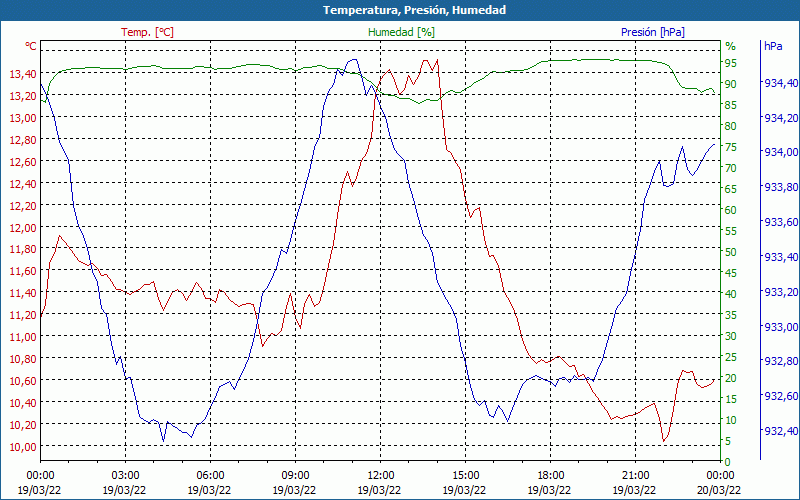Viewport: 800px width, 500px height.
Task: Click the 13,00 temperature axis value
Action: (x=23, y=118)
